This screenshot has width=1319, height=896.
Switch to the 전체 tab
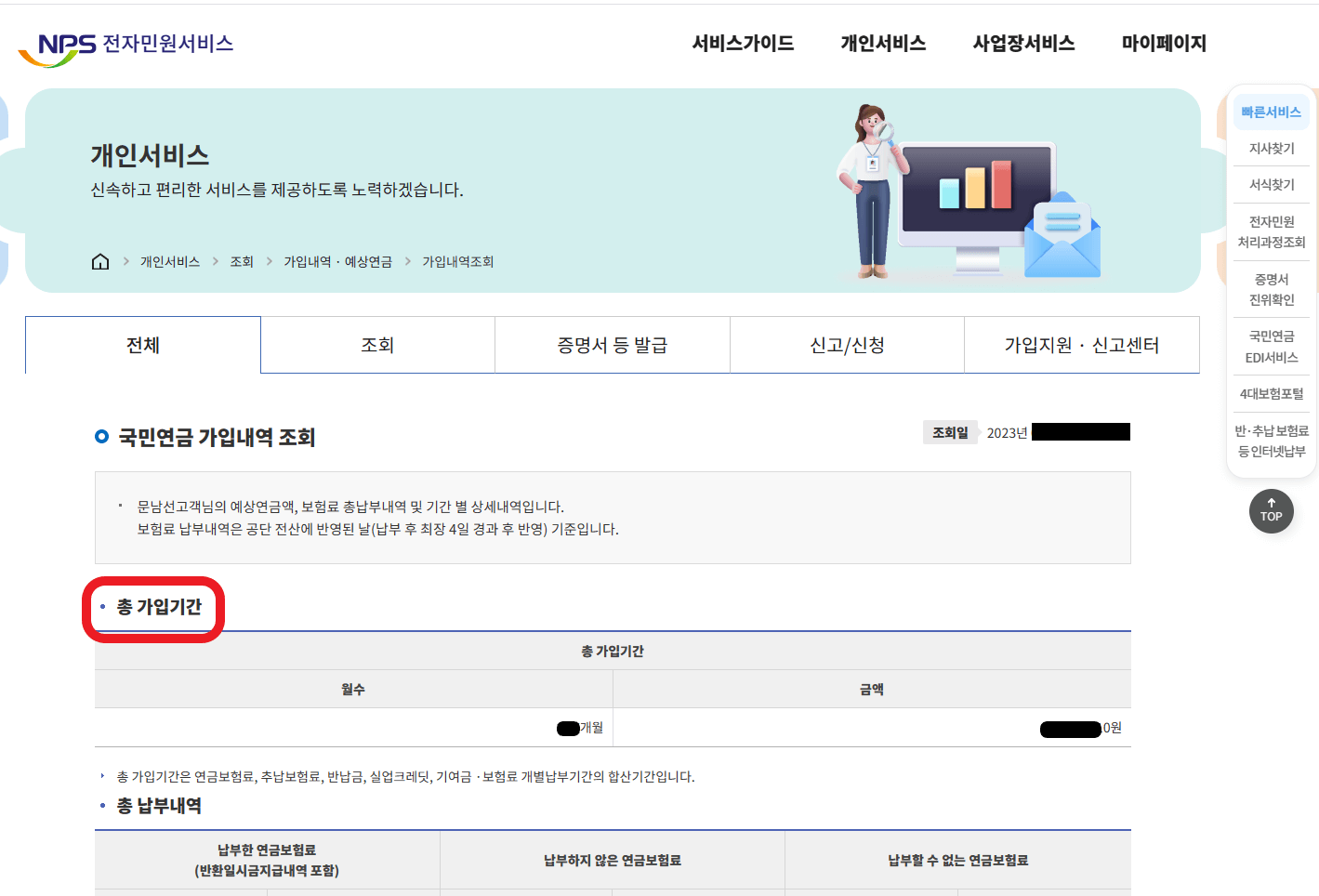(142, 344)
